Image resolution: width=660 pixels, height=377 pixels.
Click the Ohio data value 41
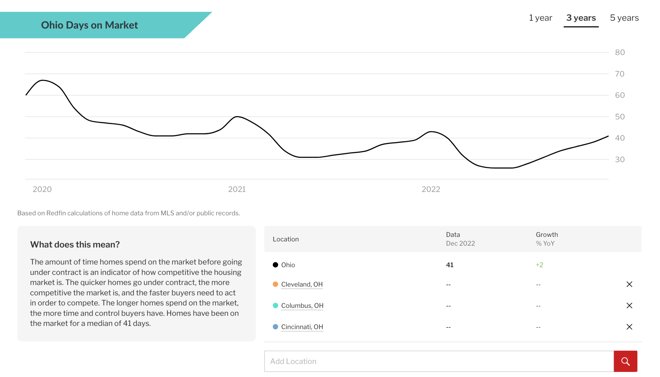(450, 265)
